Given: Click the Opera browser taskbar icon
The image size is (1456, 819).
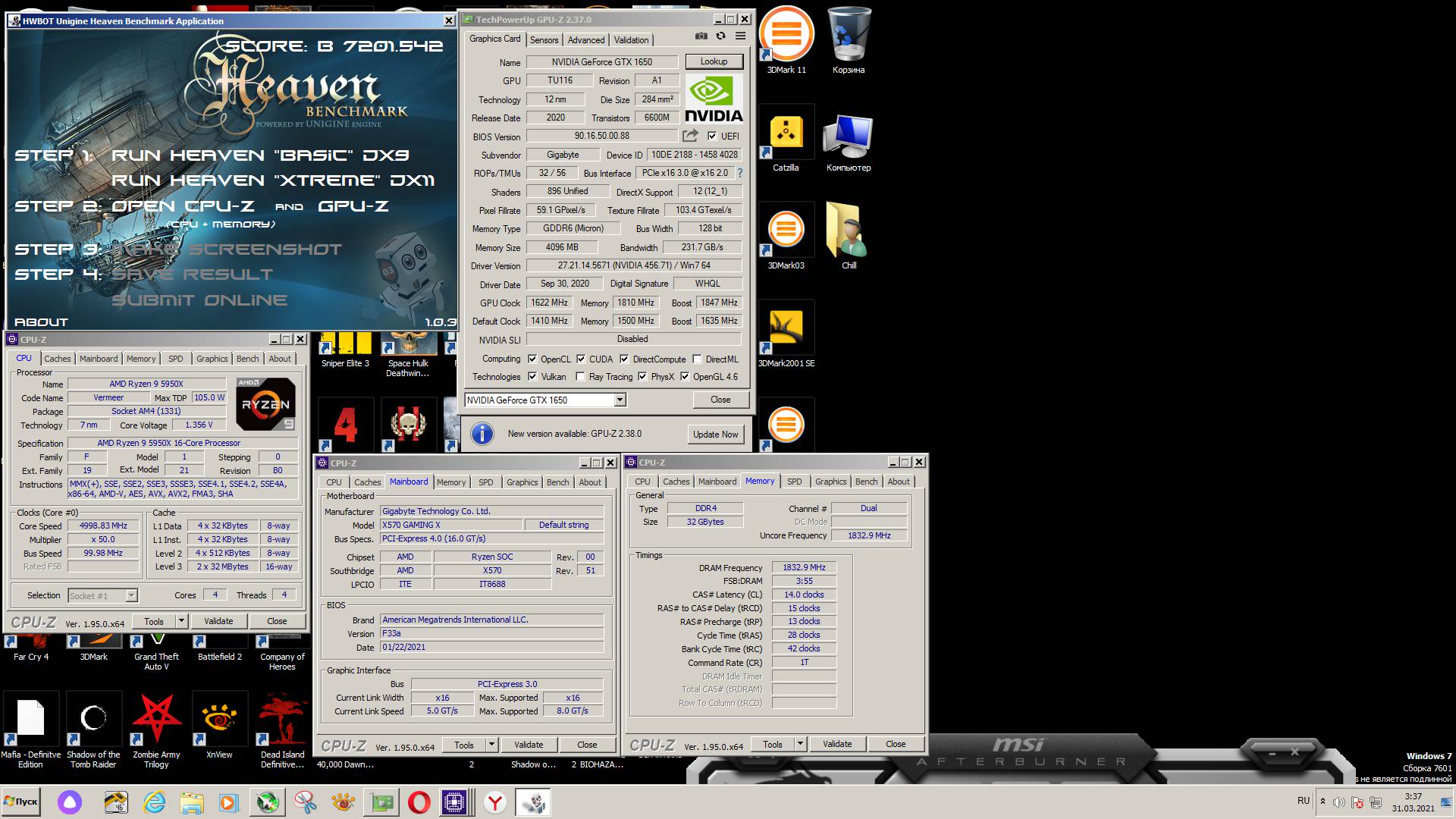Looking at the screenshot, I should tap(419, 802).
